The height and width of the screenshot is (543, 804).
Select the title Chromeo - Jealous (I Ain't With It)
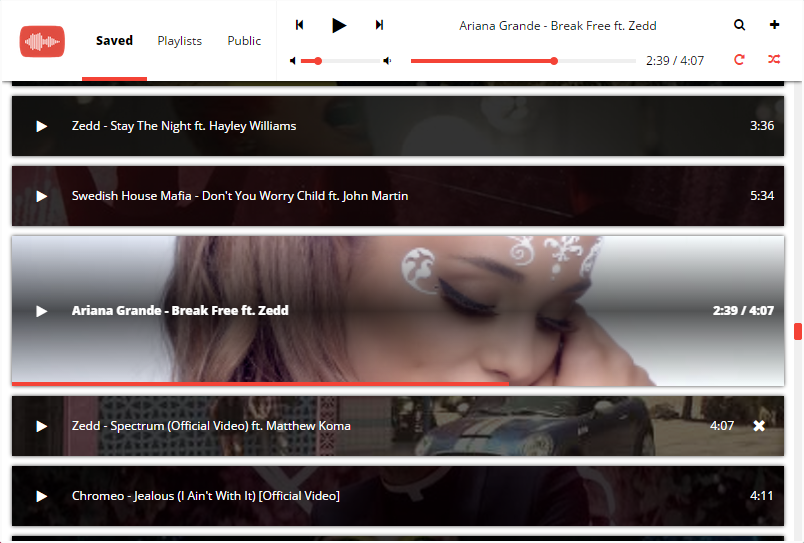[x=206, y=496]
